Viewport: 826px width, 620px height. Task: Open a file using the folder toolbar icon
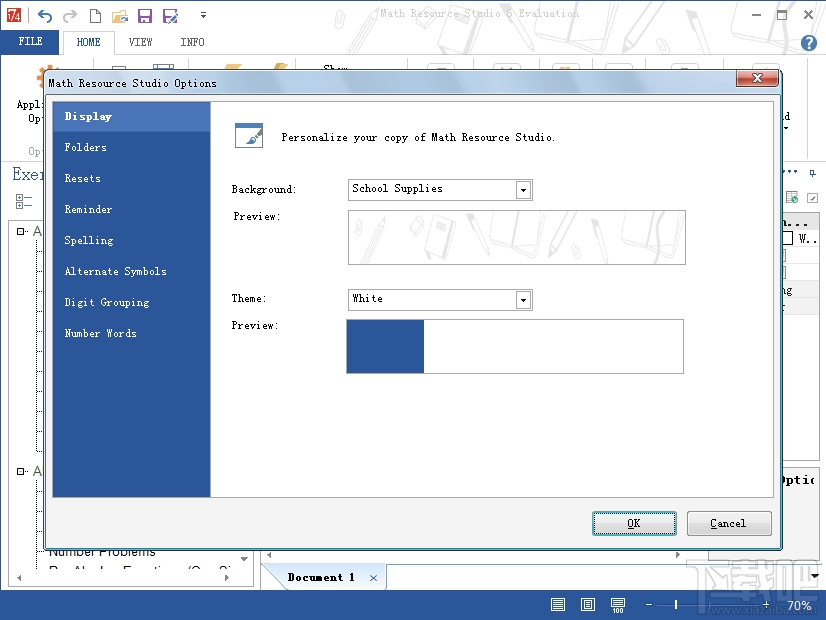pos(119,15)
